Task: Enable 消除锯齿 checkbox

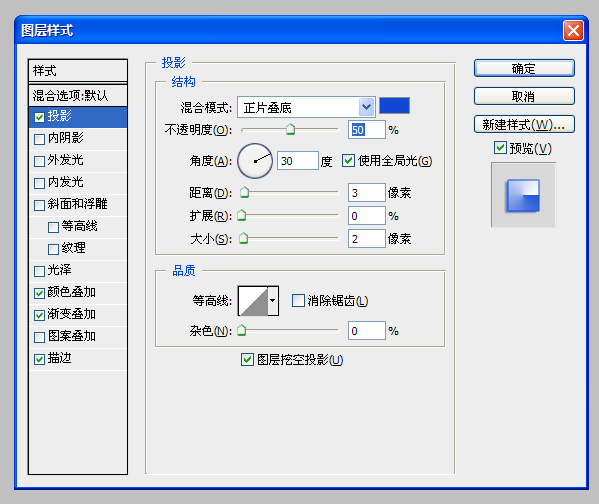Action: 298,301
